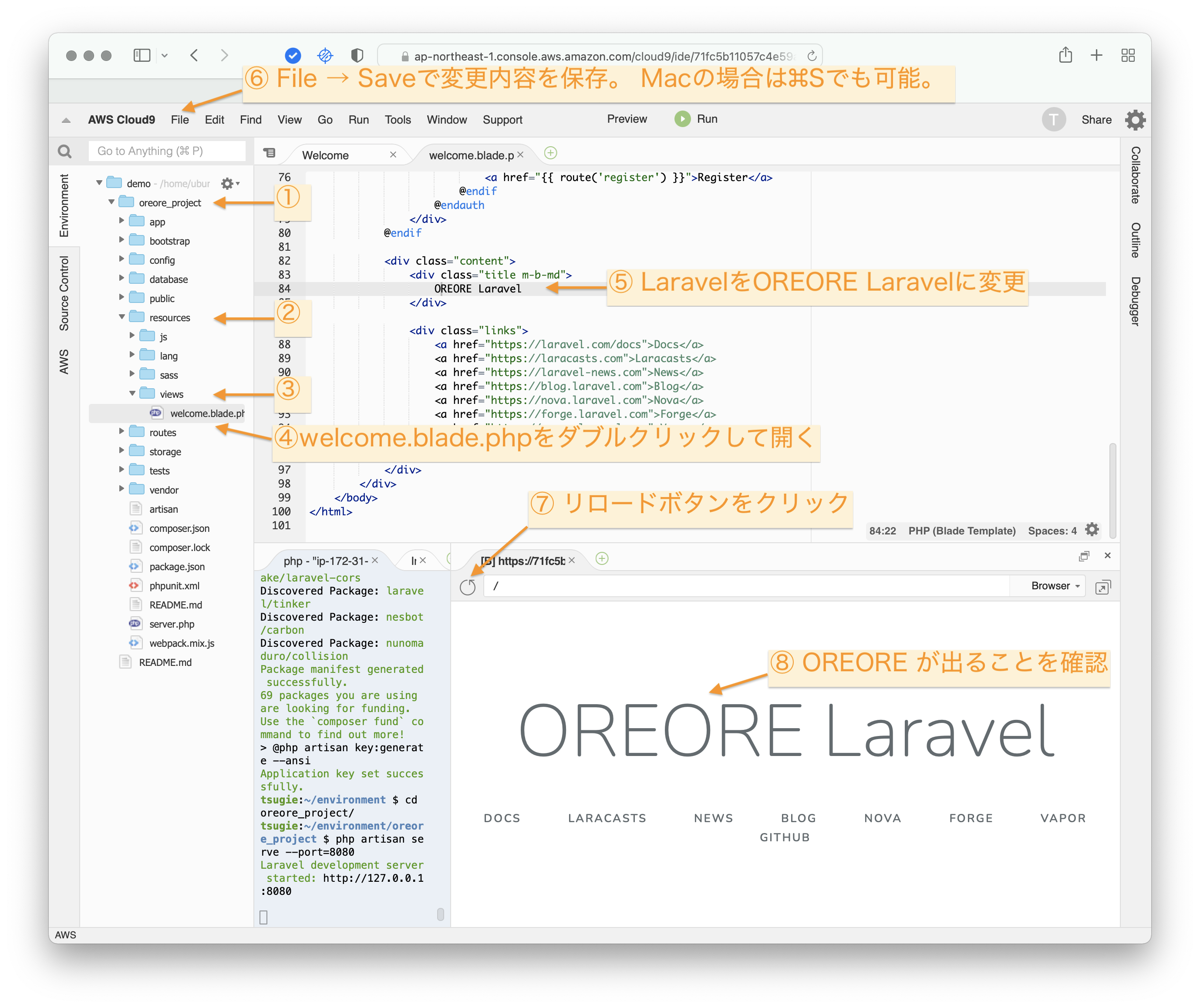Click the LARACASTS link in preview
Image resolution: width=1200 pixels, height=1008 pixels.
[607, 818]
